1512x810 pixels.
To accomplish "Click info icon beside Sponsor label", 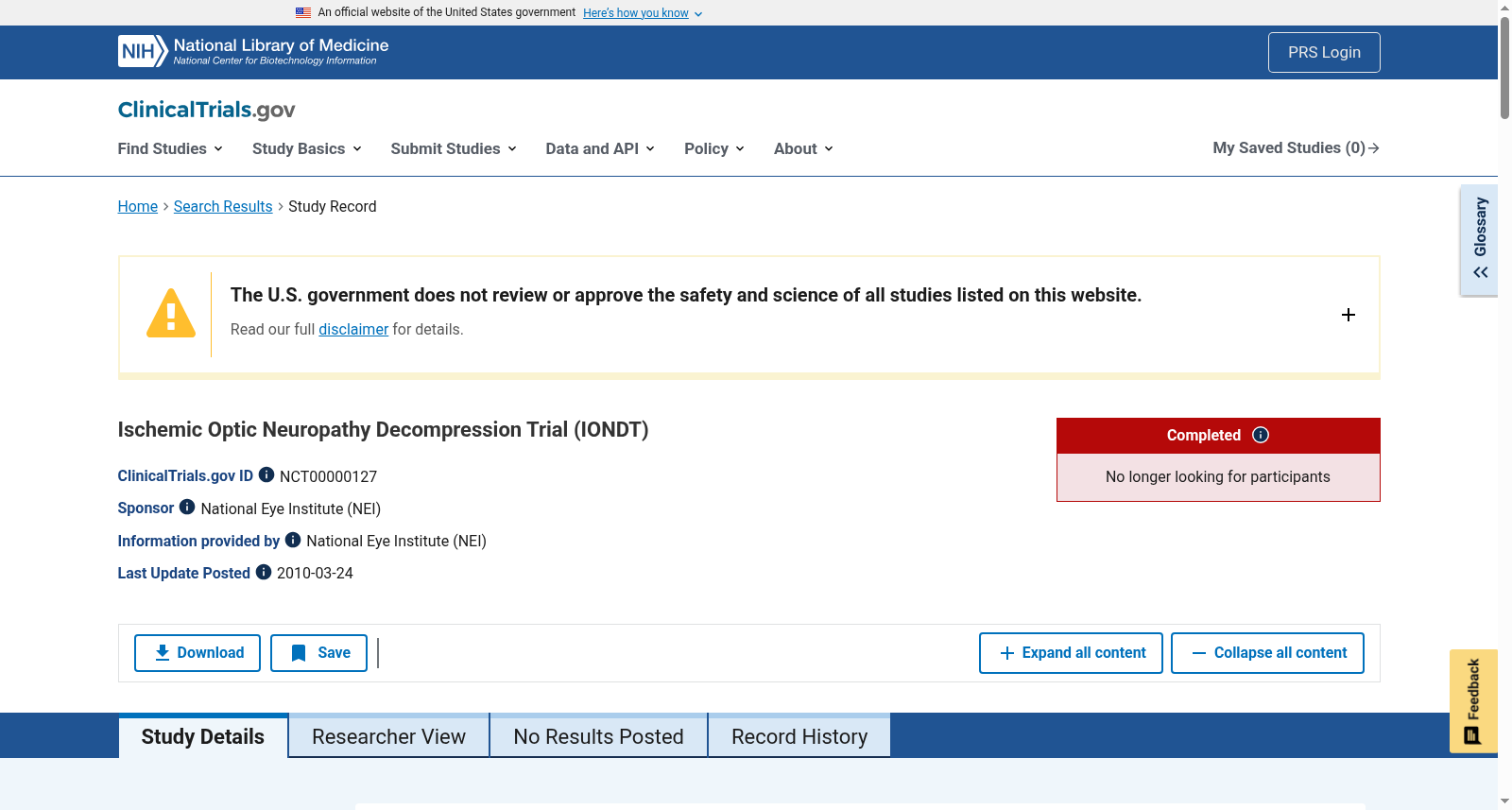I will 187,507.
